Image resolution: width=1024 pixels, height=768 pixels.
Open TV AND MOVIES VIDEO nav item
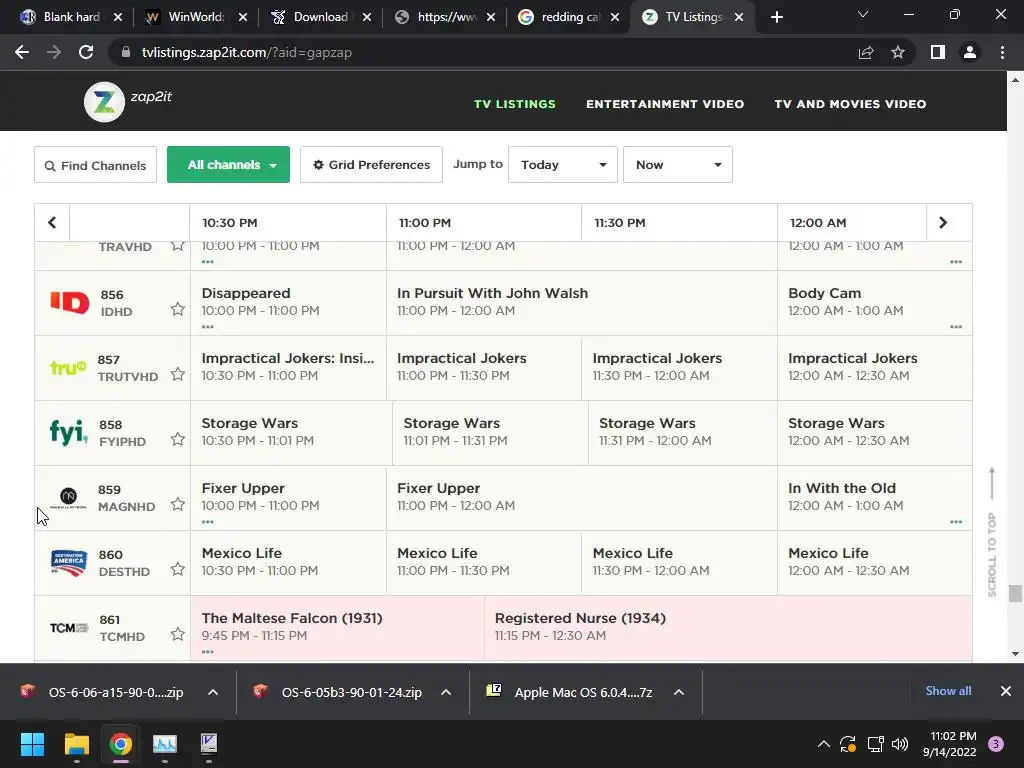click(x=850, y=104)
